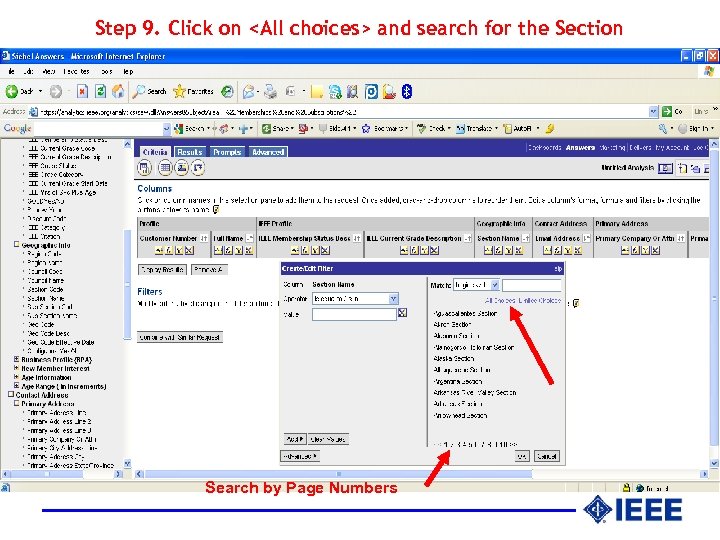The image size is (720, 540).
Task: Click the Print icon in IE toolbar
Action: click(270, 92)
